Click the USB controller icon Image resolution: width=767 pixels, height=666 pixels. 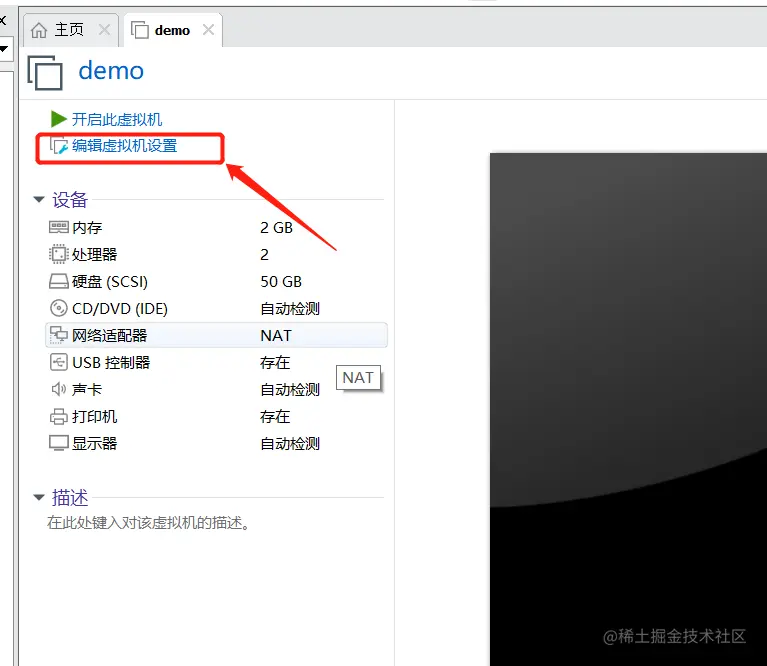59,362
